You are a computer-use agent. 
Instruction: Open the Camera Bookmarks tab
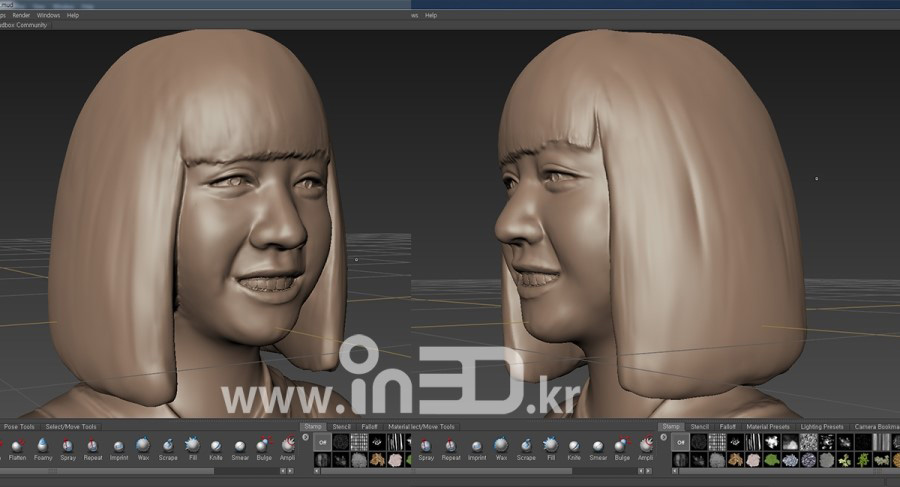[x=876, y=427]
